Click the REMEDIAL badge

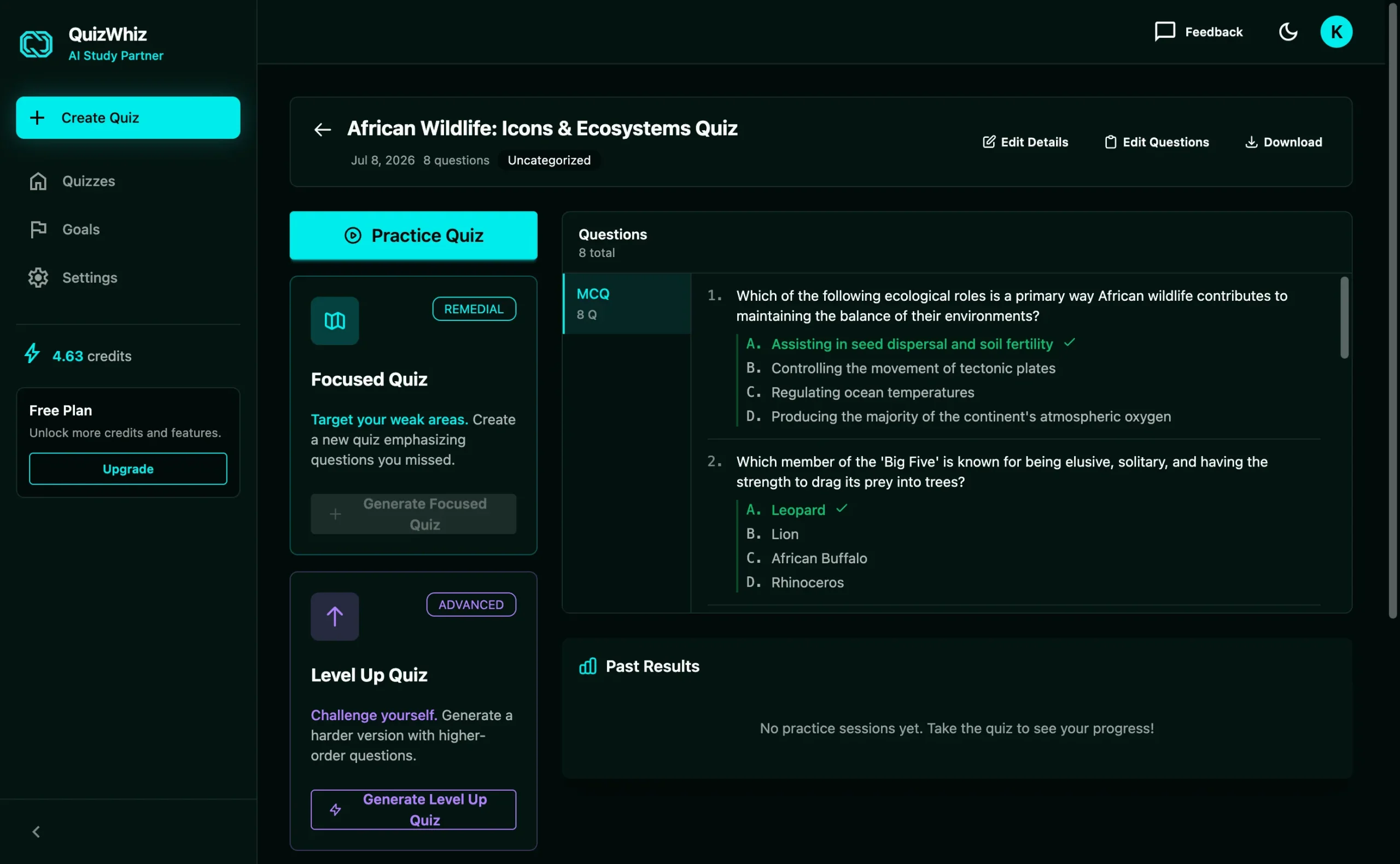474,308
